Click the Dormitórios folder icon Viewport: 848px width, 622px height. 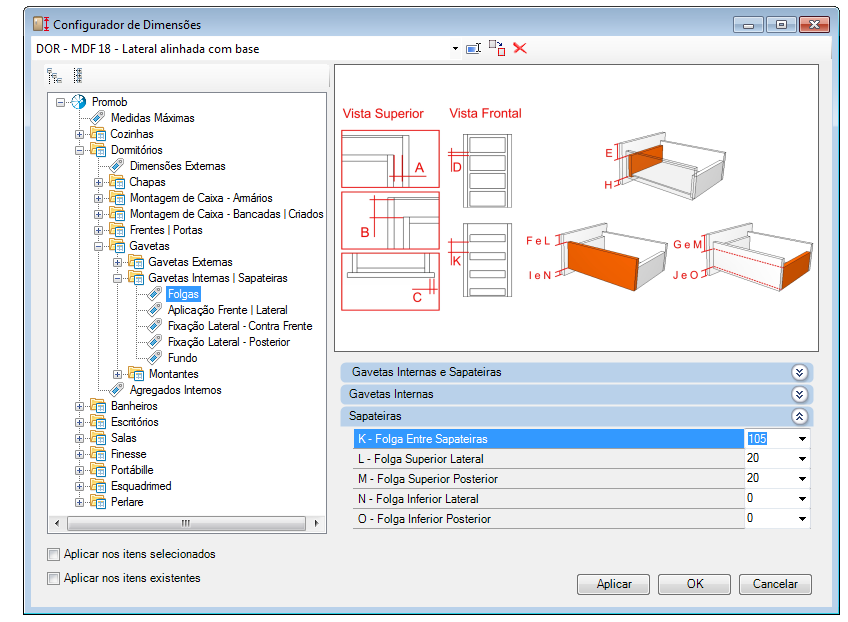[98, 150]
